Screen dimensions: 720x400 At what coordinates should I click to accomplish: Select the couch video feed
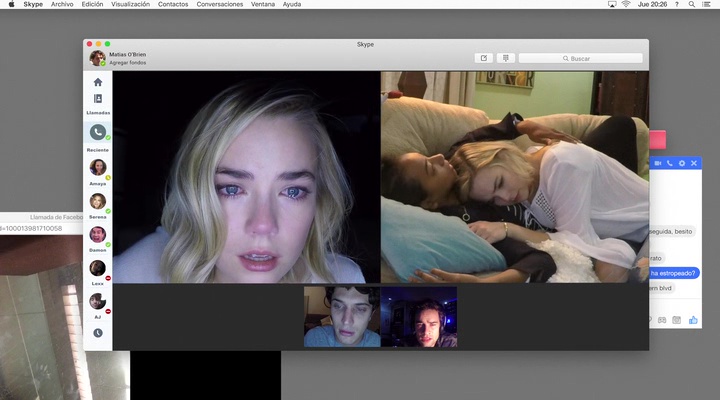coord(515,177)
